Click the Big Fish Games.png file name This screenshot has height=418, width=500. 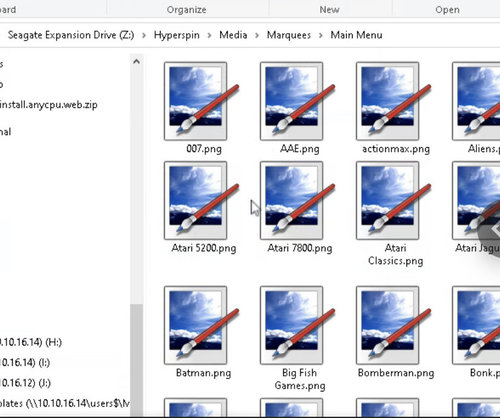(300, 379)
